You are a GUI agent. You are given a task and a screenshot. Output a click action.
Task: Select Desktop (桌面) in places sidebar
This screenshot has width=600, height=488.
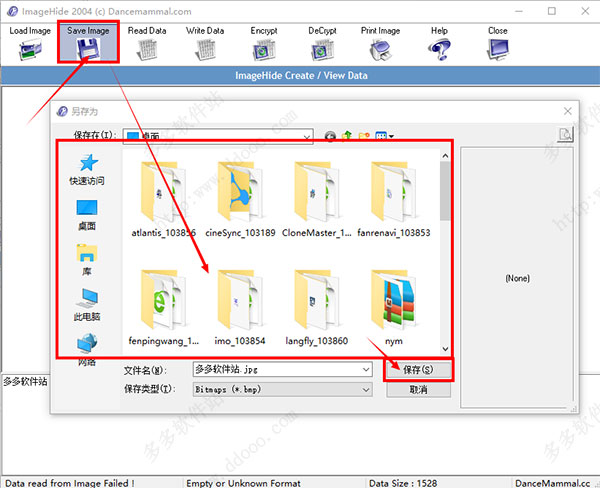[x=87, y=215]
